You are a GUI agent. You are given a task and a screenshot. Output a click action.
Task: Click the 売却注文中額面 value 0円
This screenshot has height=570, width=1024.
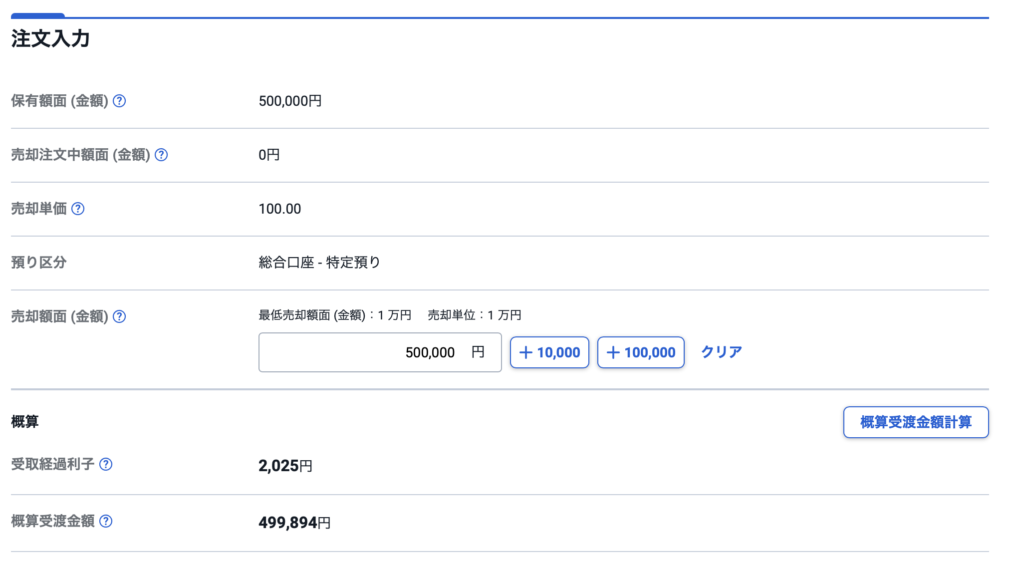click(x=269, y=155)
